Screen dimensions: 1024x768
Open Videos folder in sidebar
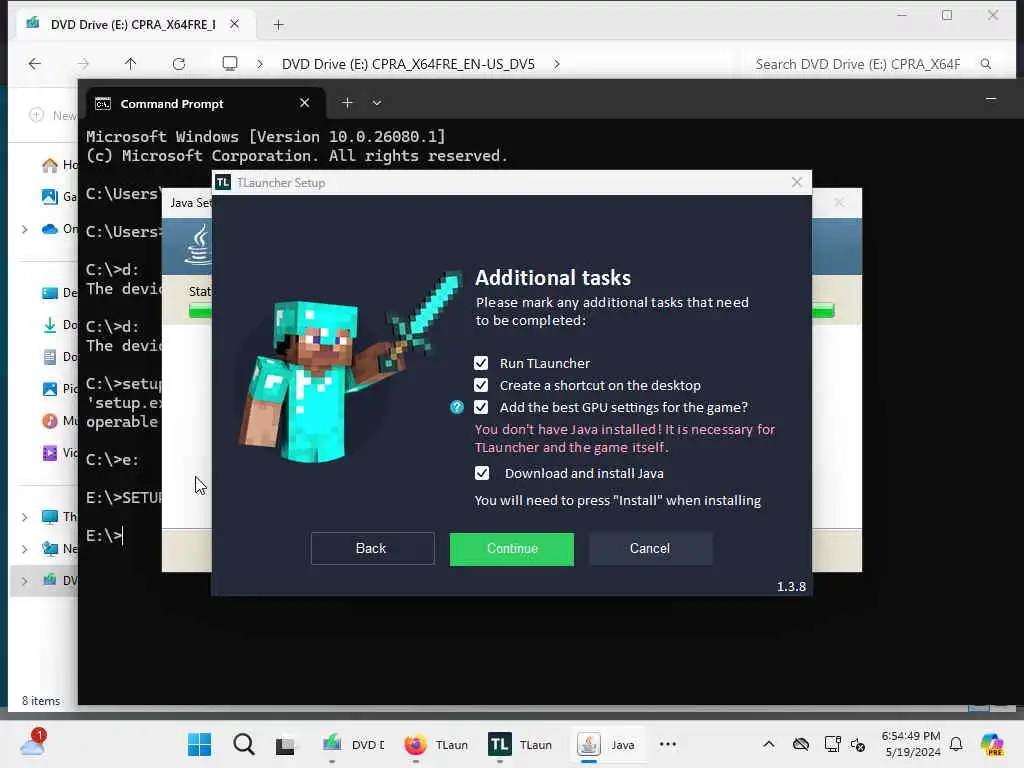(59, 453)
